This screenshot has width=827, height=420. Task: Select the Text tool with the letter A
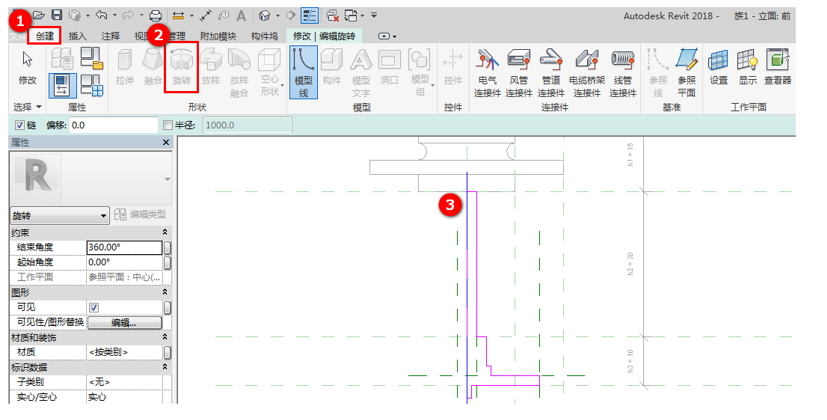coord(241,16)
